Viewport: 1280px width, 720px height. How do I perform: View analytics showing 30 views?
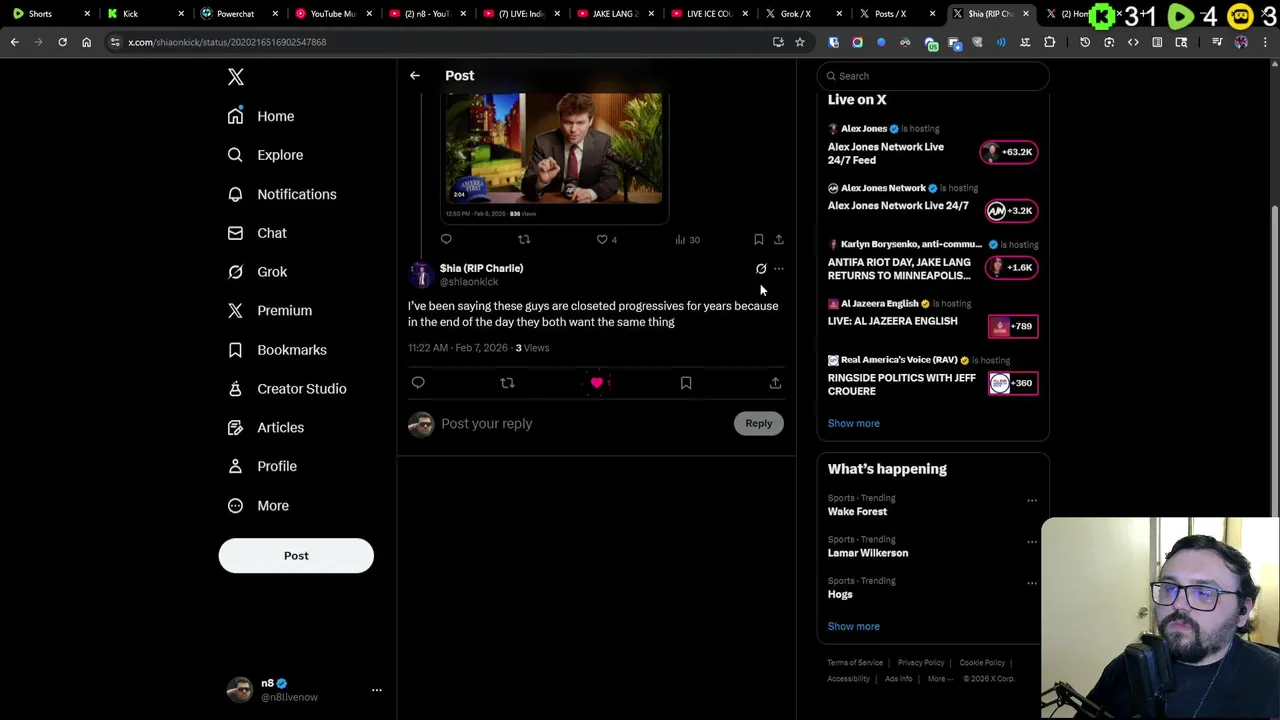tap(688, 239)
